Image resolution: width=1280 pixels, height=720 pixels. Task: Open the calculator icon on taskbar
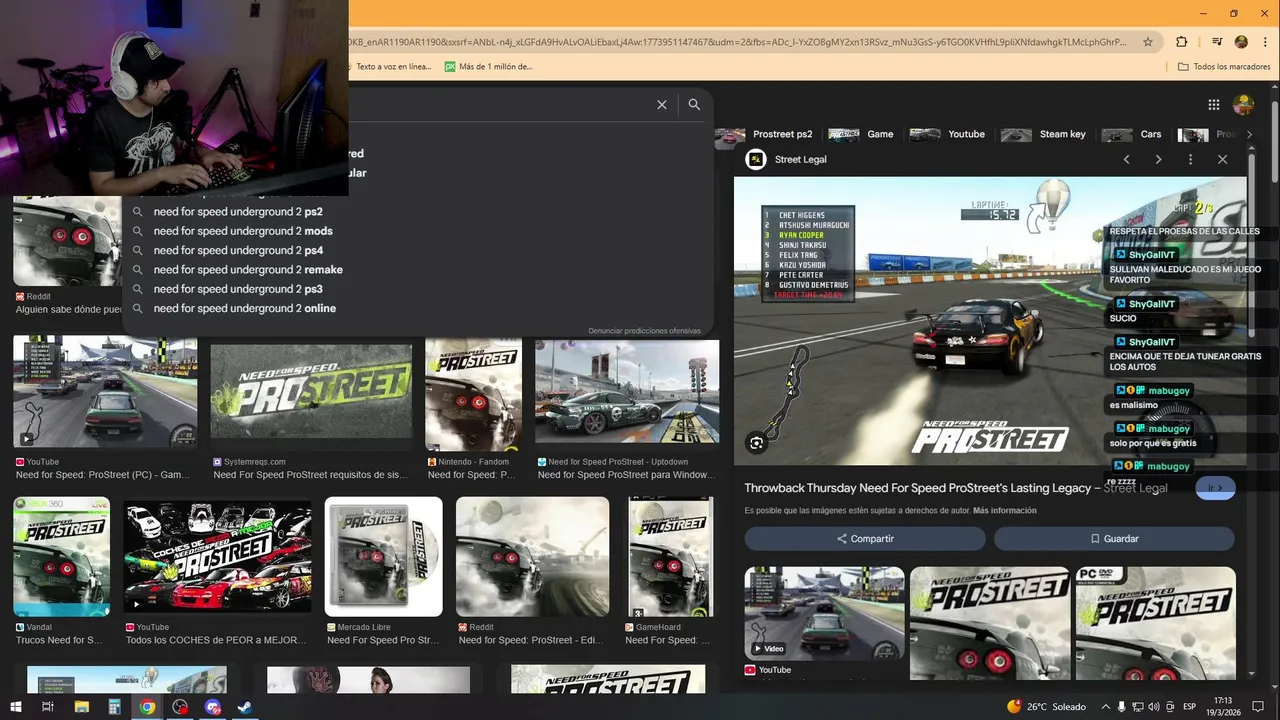pos(115,707)
